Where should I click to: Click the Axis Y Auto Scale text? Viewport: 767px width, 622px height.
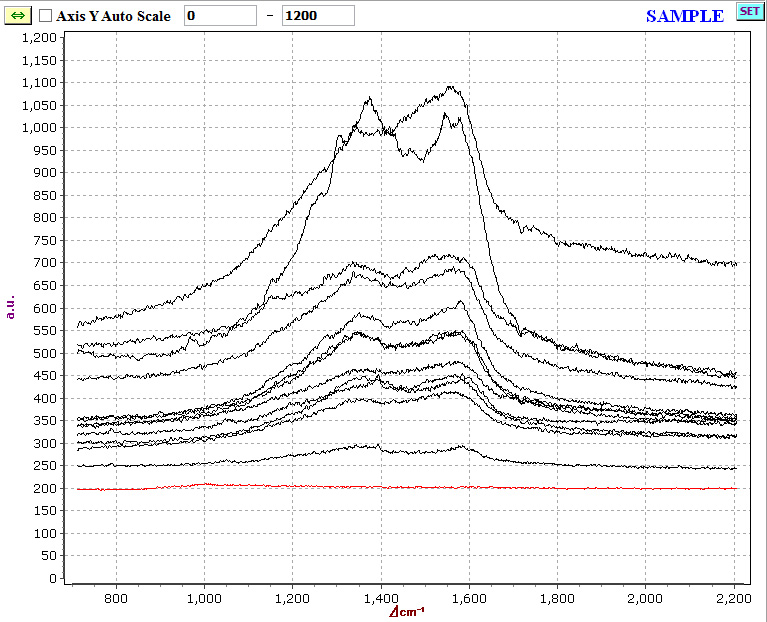[x=113, y=16]
